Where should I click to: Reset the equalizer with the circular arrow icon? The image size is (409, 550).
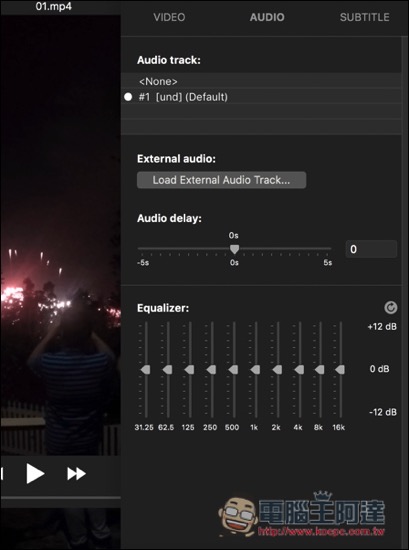tap(390, 308)
